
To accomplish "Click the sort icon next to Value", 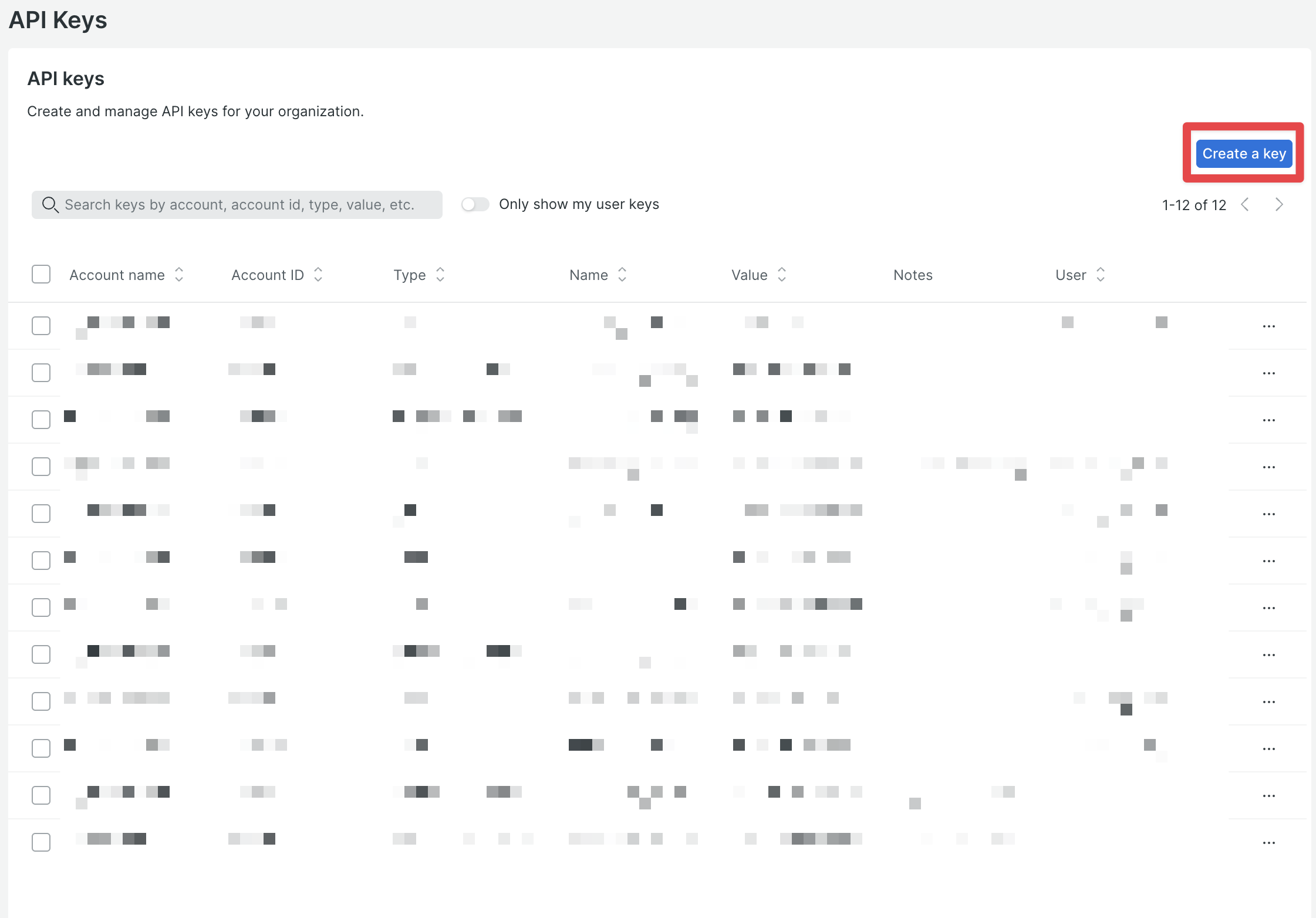I will [x=782, y=275].
